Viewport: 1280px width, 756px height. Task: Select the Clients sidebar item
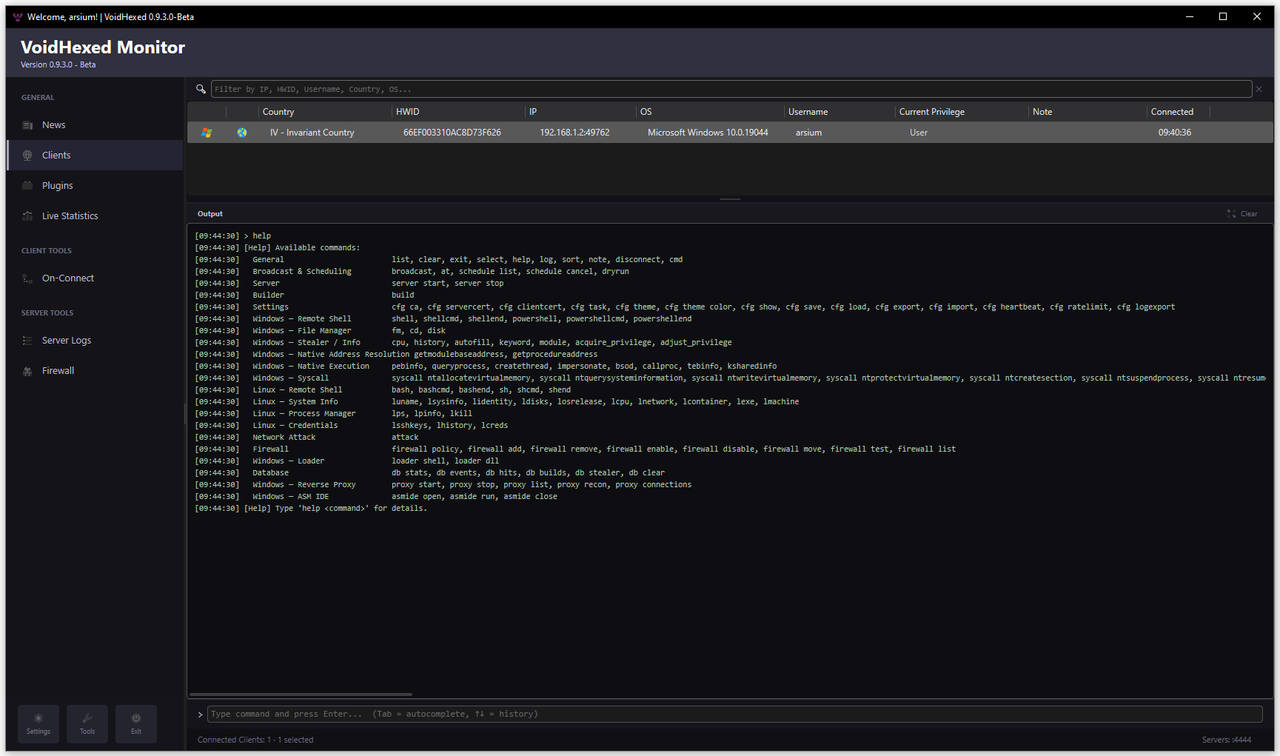(x=94, y=155)
